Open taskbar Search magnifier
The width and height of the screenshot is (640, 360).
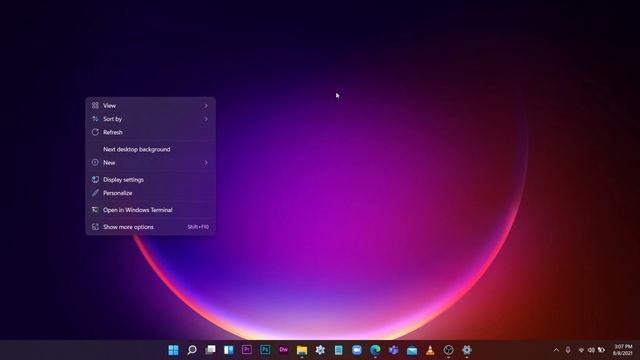click(x=192, y=350)
